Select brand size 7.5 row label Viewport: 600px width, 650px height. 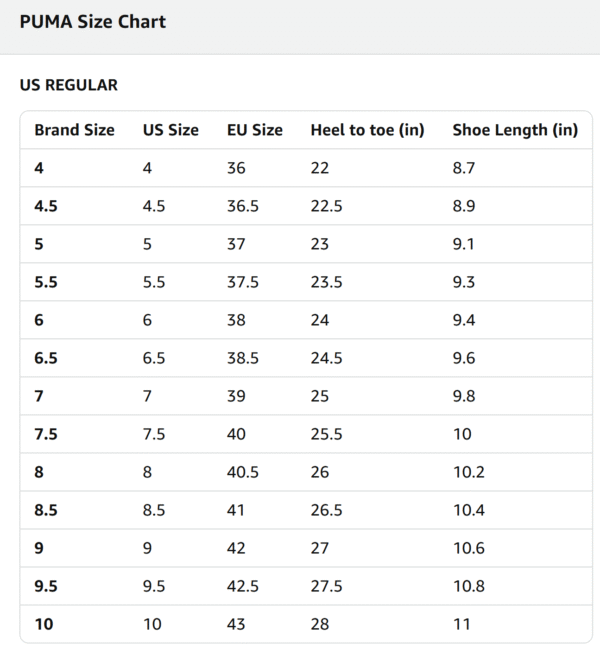point(46,434)
